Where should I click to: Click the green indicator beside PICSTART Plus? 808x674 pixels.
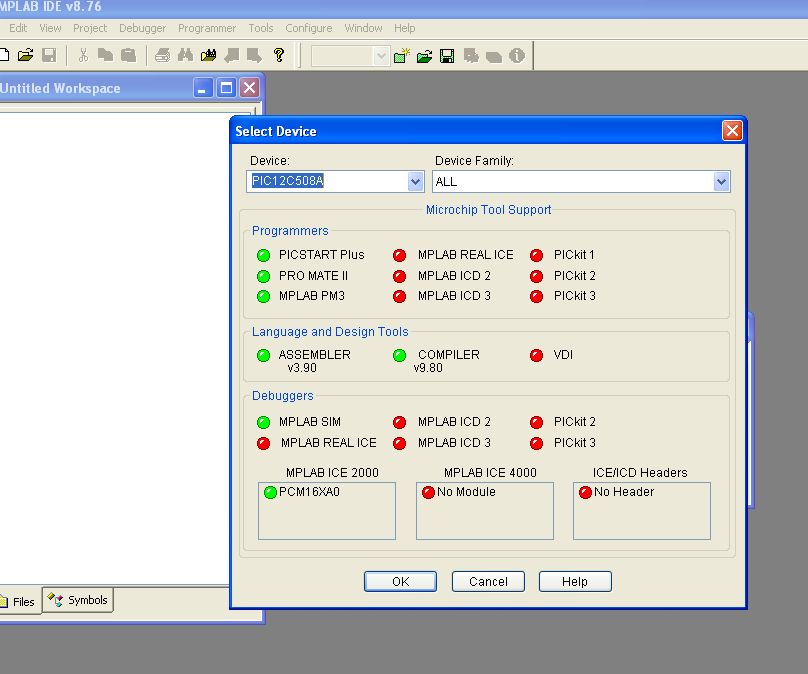pos(263,255)
